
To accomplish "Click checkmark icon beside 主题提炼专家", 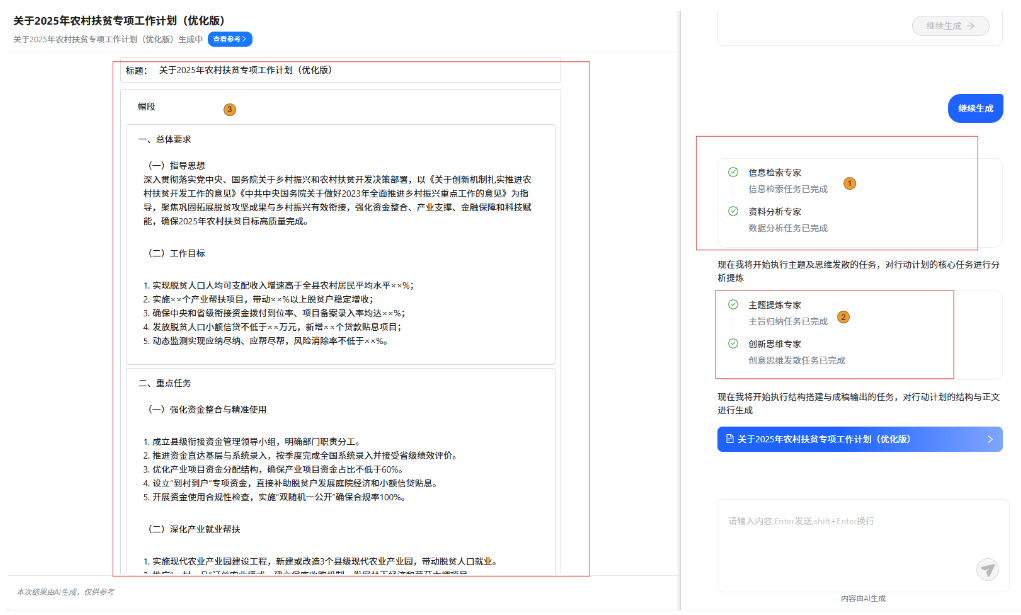I will pyautogui.click(x=733, y=304).
